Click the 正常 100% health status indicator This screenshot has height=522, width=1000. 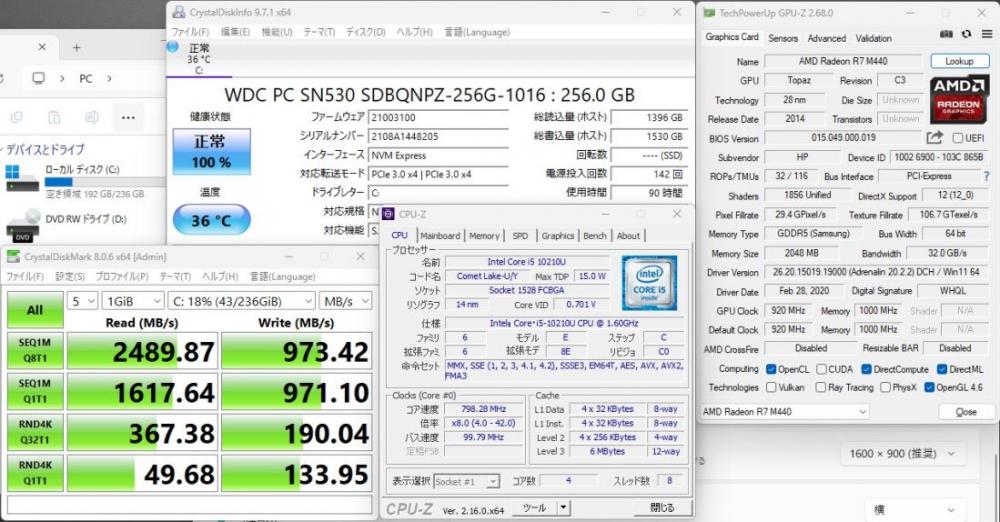212,152
